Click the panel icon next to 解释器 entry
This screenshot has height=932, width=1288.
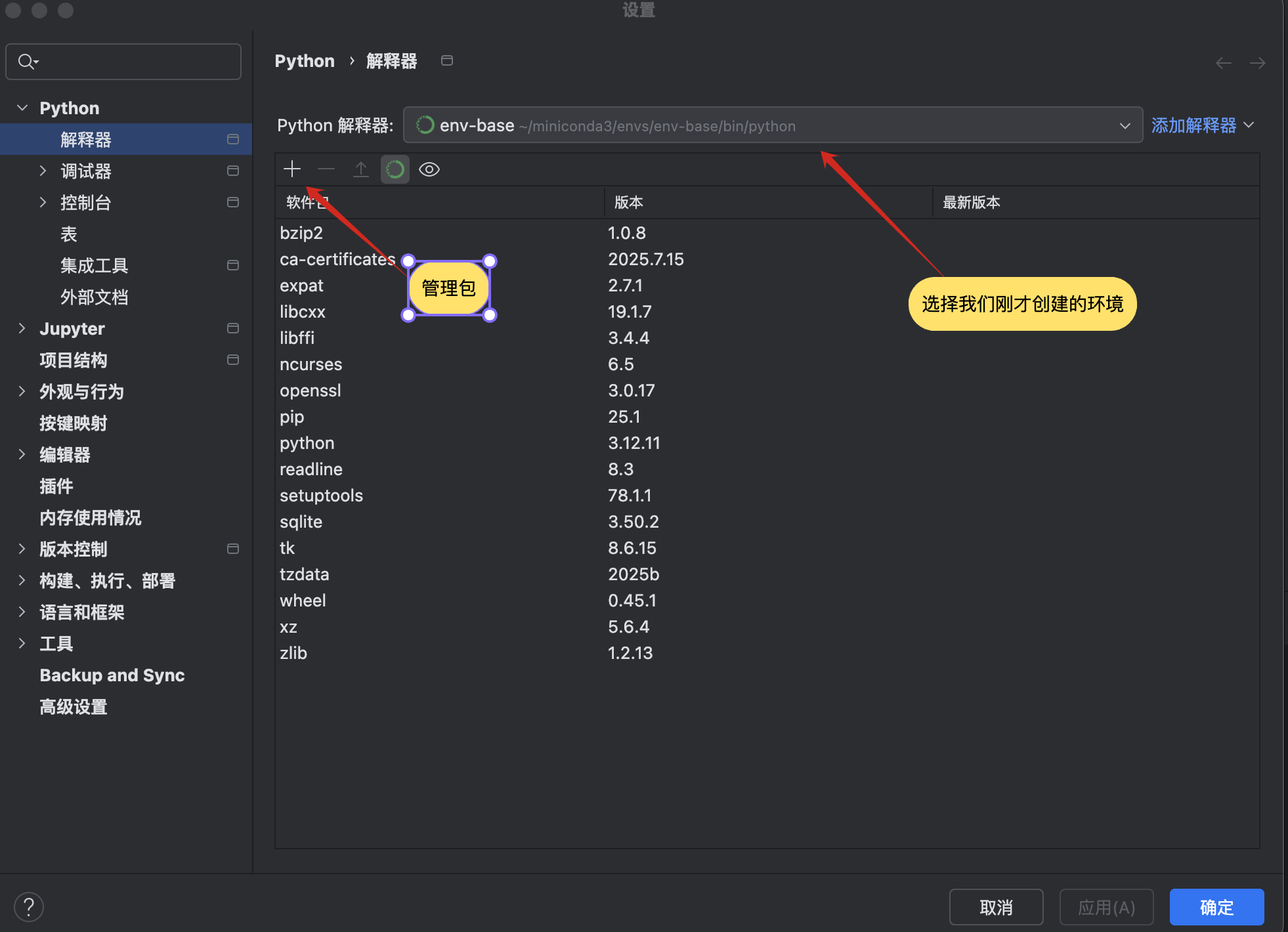click(x=232, y=139)
